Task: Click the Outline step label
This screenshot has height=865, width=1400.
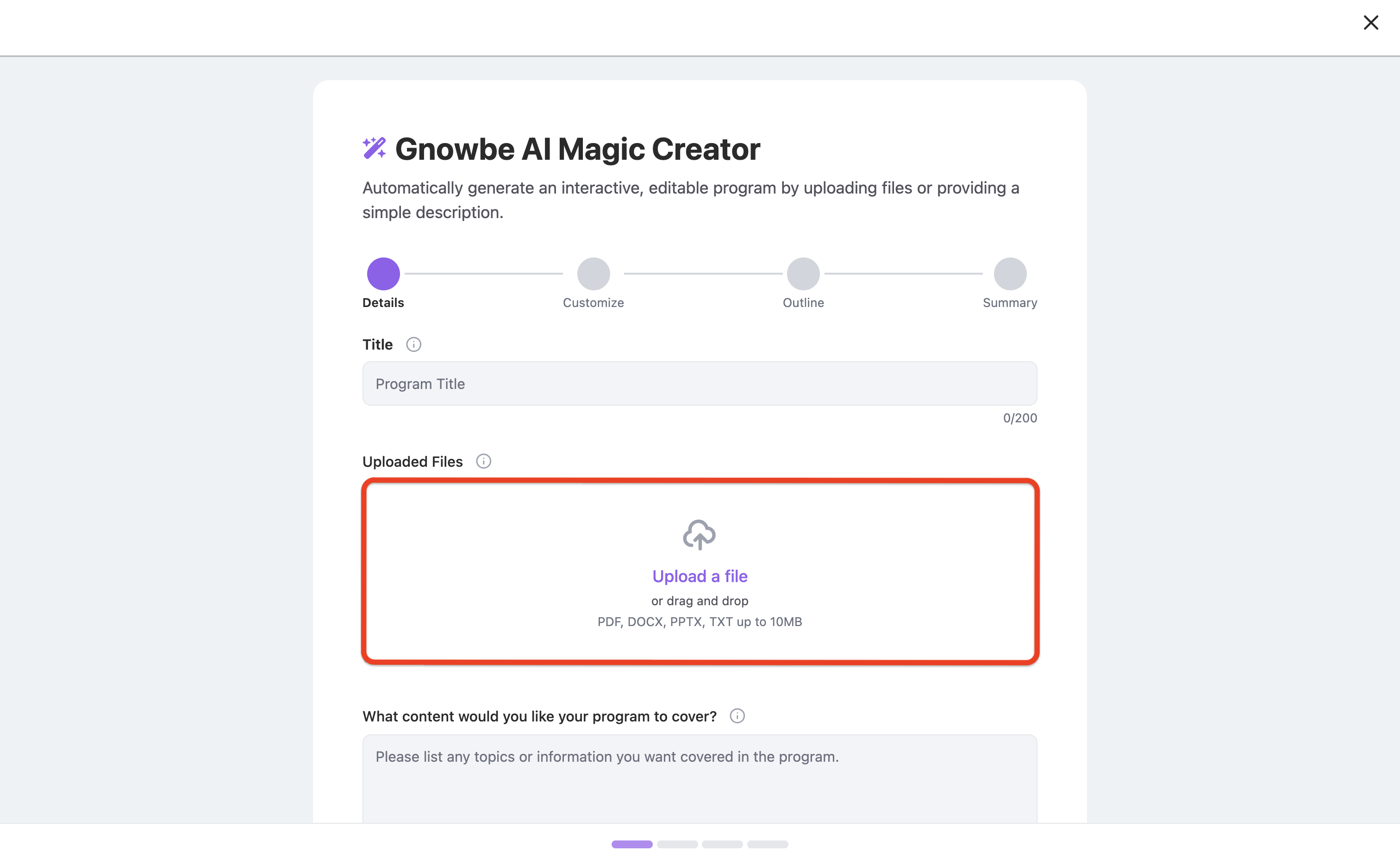Action: coord(804,303)
